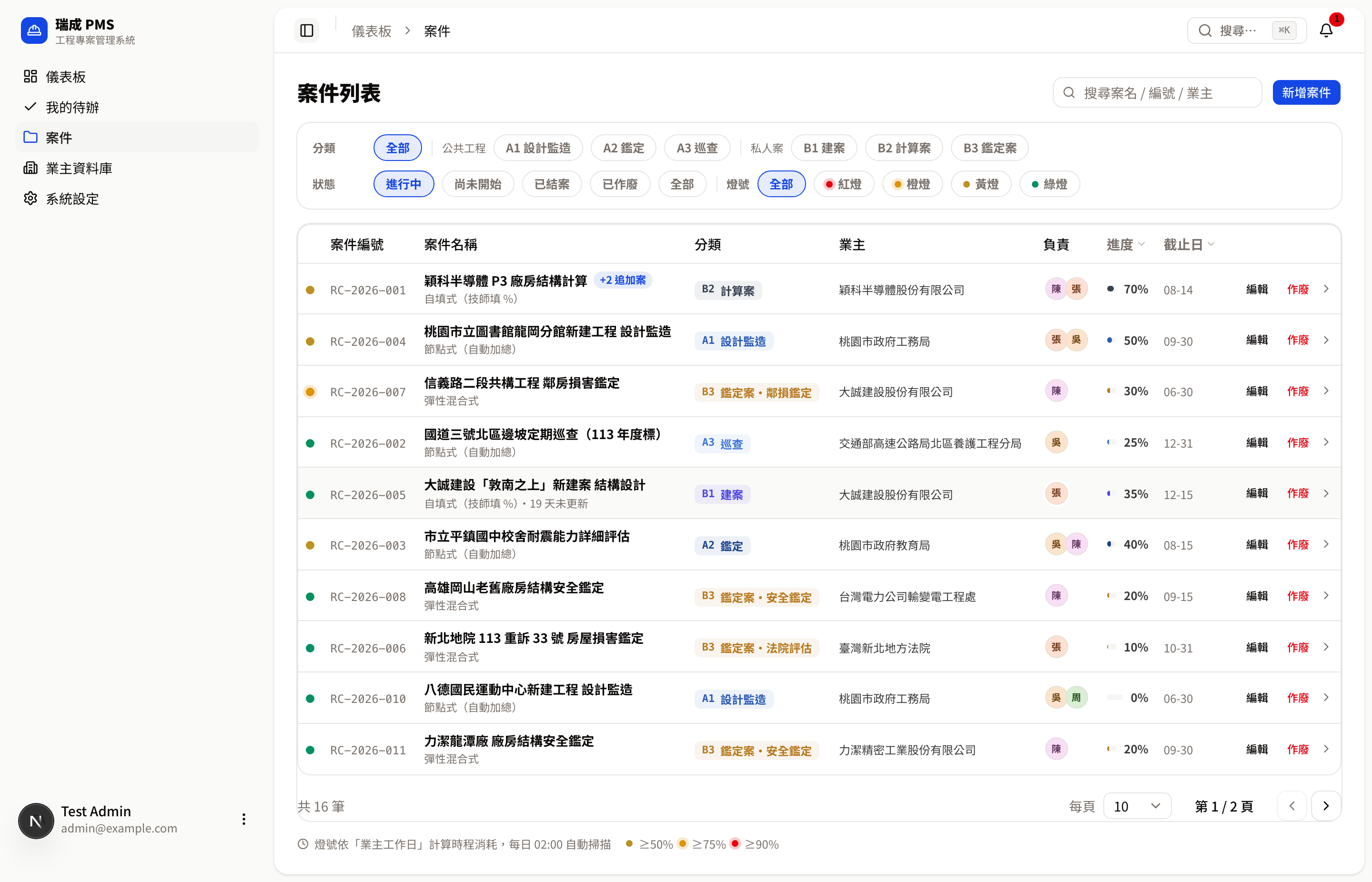Click the 業主資料庫 building icon
Image resolution: width=1372 pixels, height=882 pixels.
point(30,168)
